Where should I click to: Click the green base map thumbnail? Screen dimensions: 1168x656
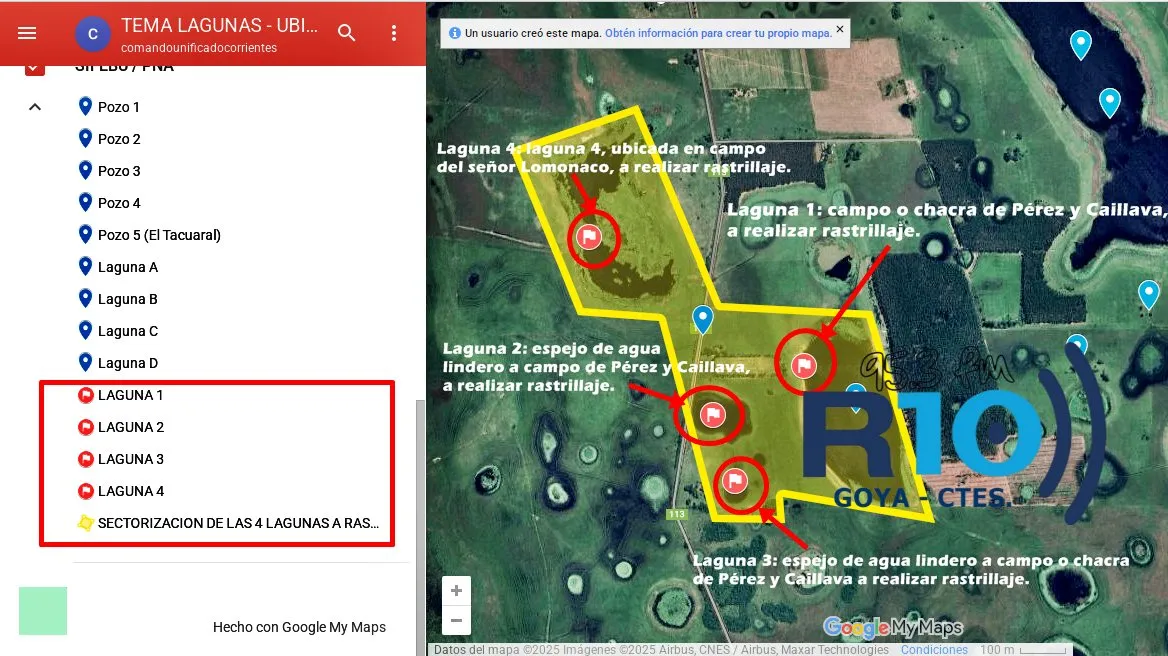(43, 611)
